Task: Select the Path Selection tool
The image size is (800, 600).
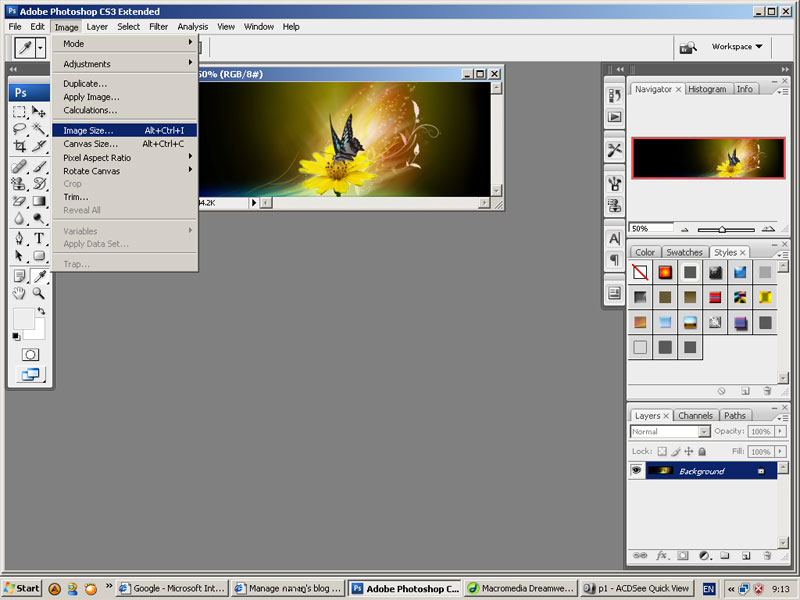Action: coord(19,256)
